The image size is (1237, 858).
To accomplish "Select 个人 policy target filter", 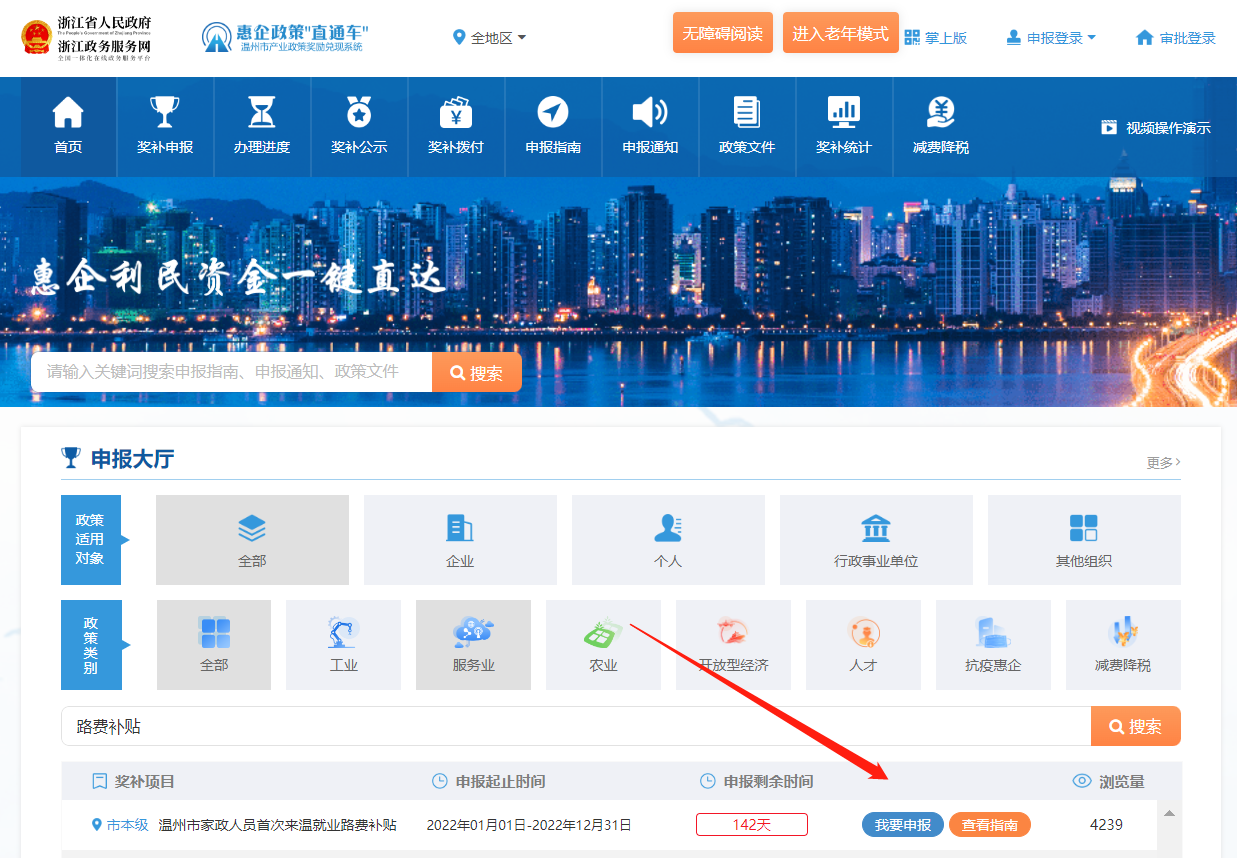I will pyautogui.click(x=668, y=540).
